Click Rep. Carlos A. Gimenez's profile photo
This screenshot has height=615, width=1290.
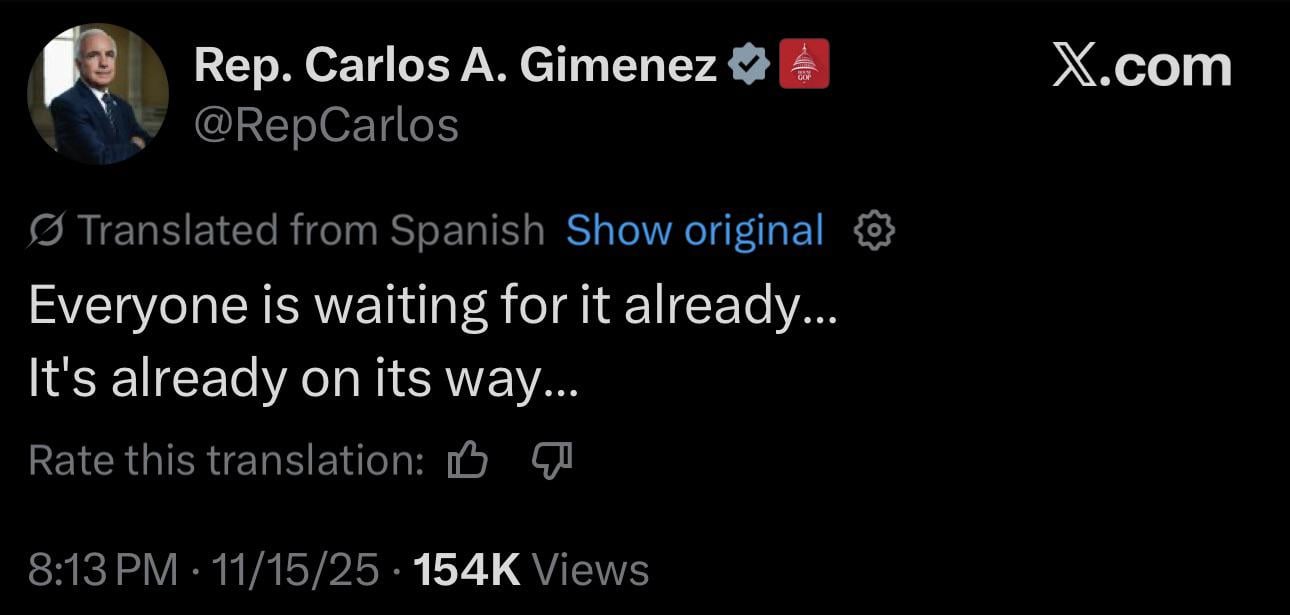pos(98,94)
